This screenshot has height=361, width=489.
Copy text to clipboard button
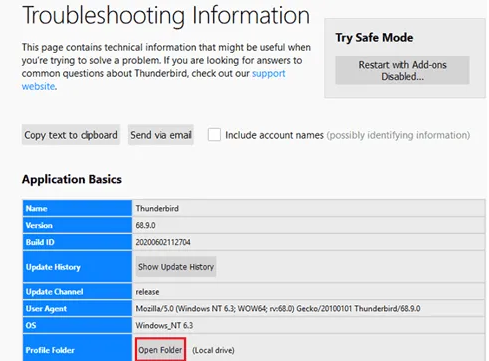[71, 135]
